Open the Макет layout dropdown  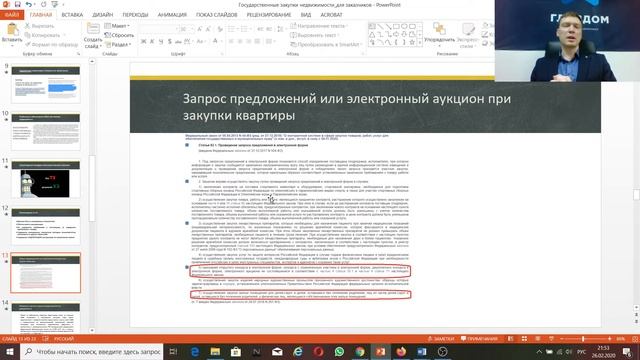(117, 26)
